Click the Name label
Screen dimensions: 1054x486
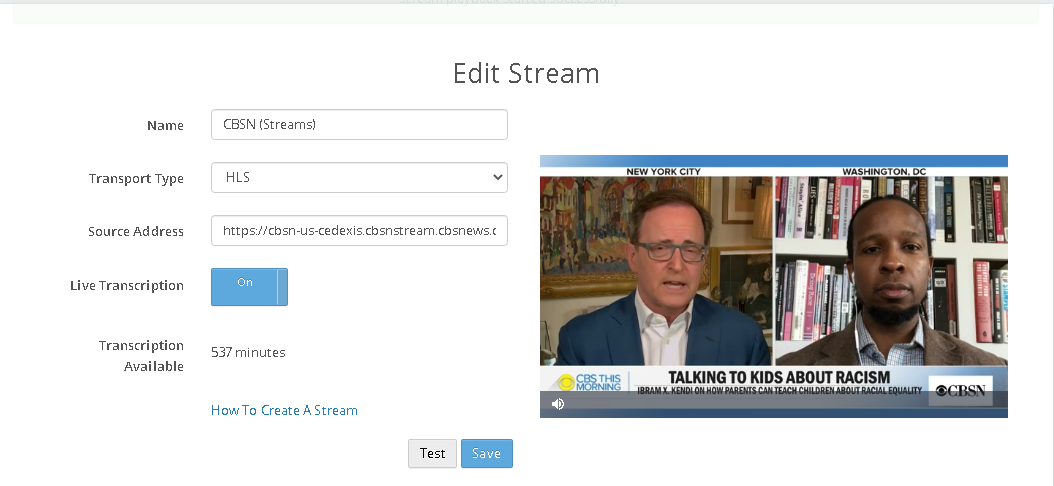(x=165, y=125)
